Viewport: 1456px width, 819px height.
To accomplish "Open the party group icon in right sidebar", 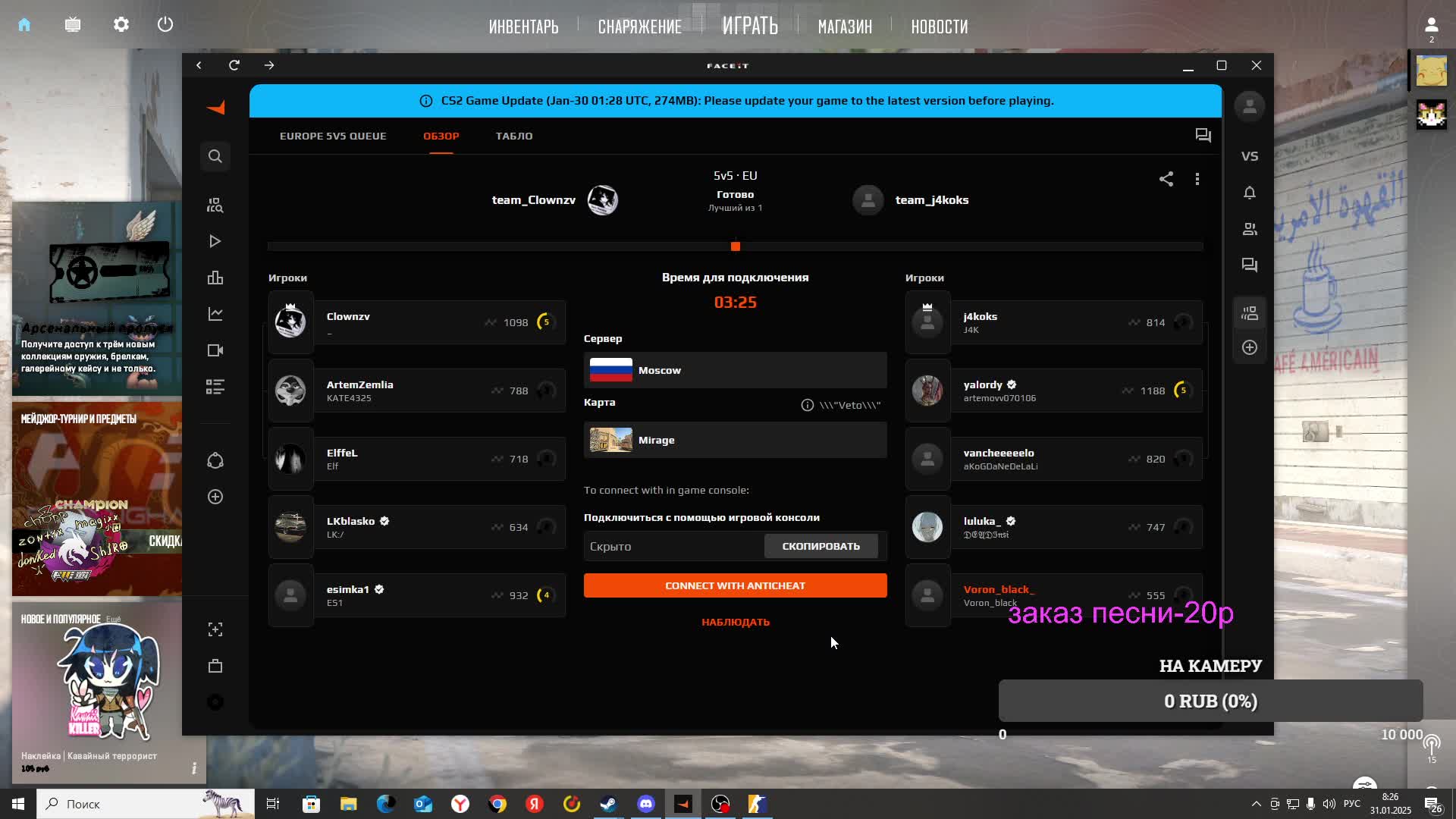I will [1250, 313].
